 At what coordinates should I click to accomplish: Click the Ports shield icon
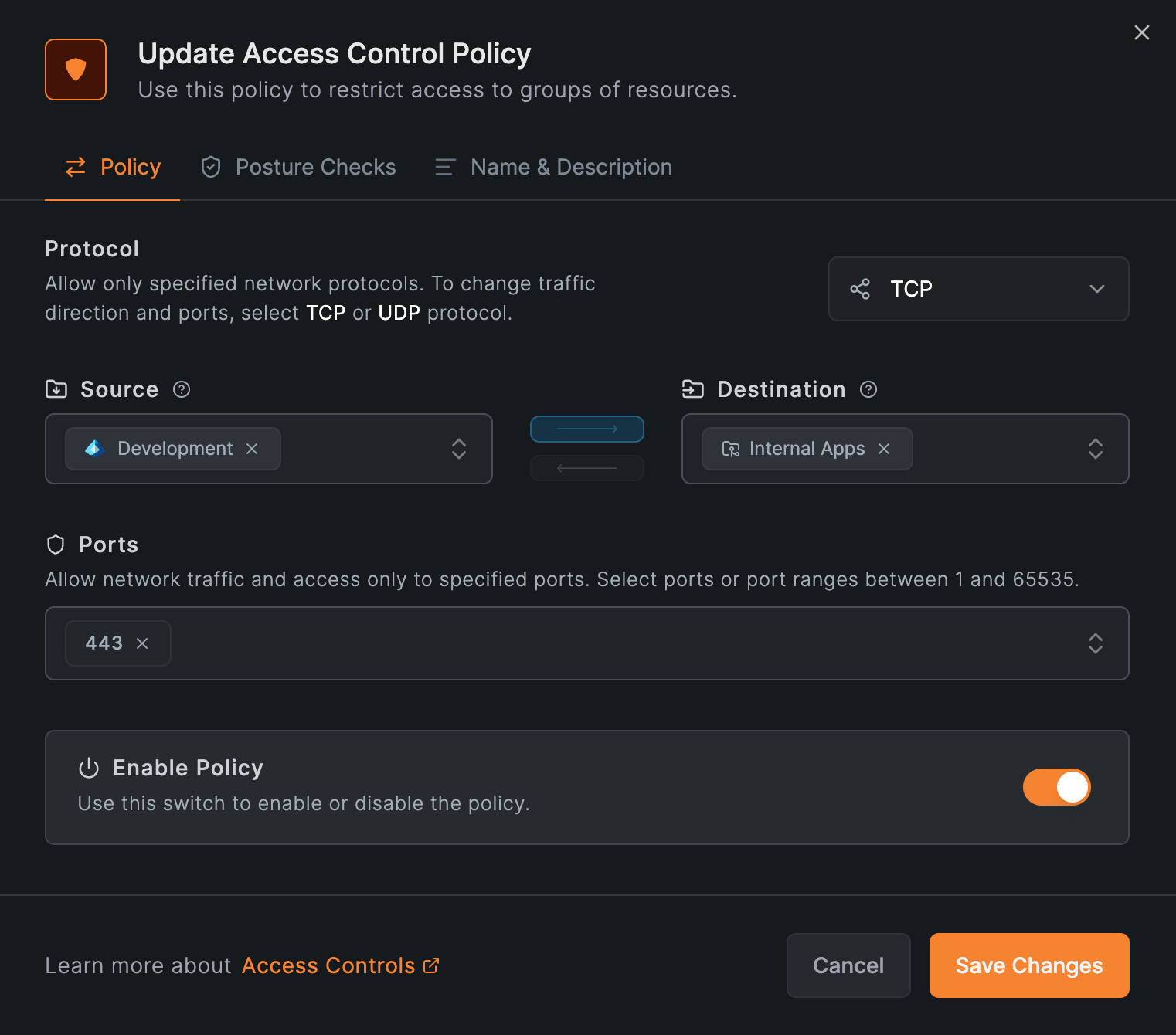(x=56, y=545)
